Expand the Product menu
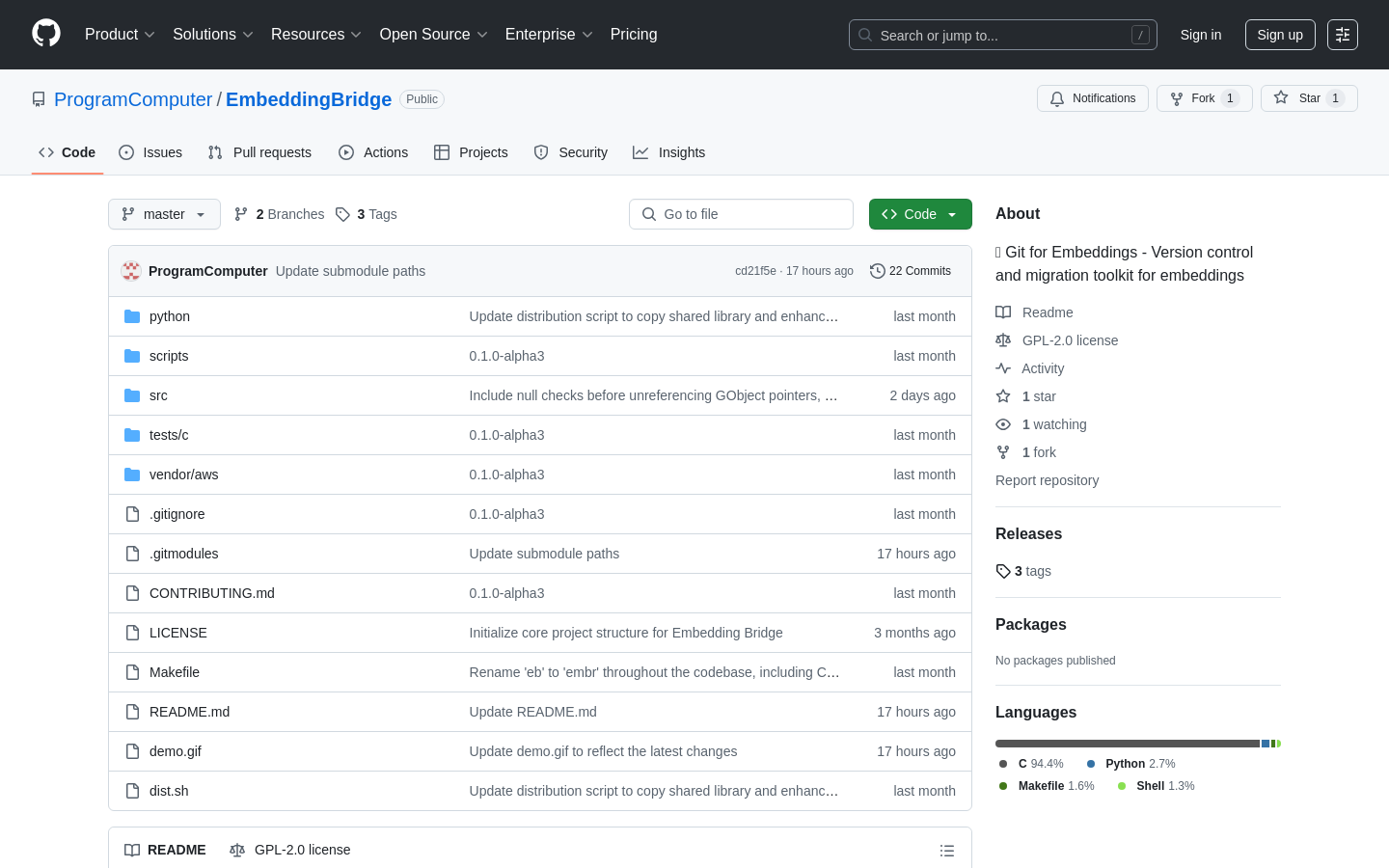The width and height of the screenshot is (1389, 868). (x=120, y=35)
